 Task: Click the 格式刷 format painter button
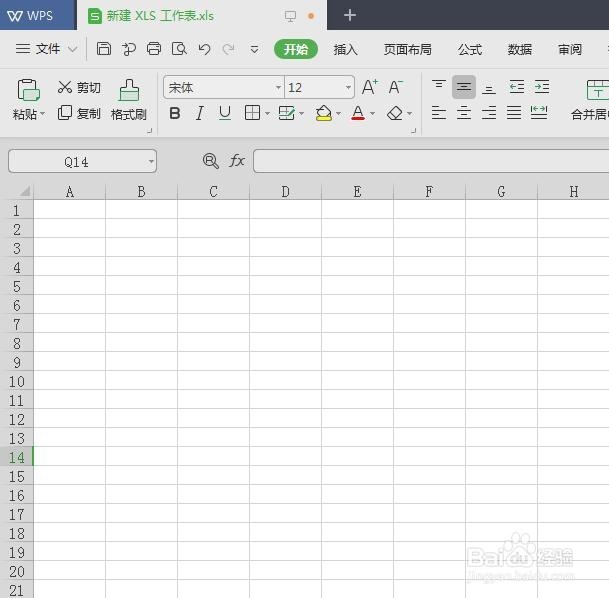129,100
